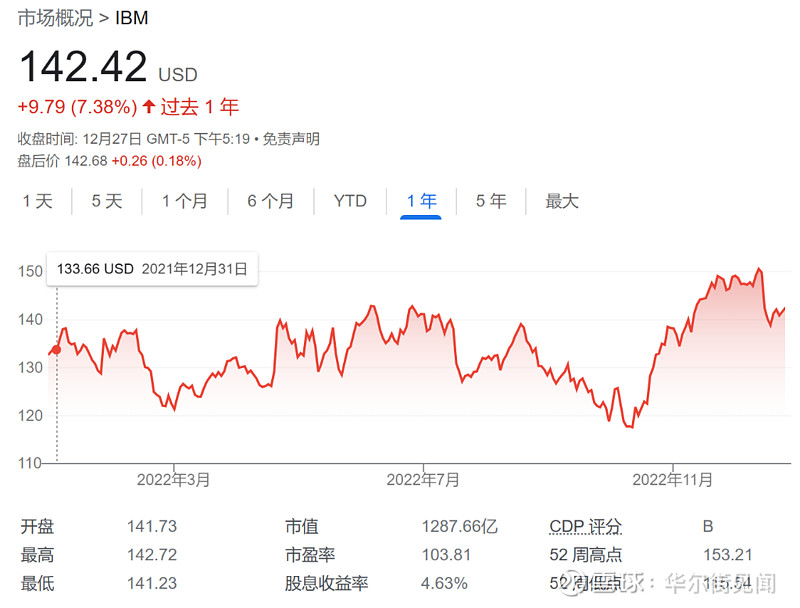Click the 52 周高点 label

click(x=586, y=554)
